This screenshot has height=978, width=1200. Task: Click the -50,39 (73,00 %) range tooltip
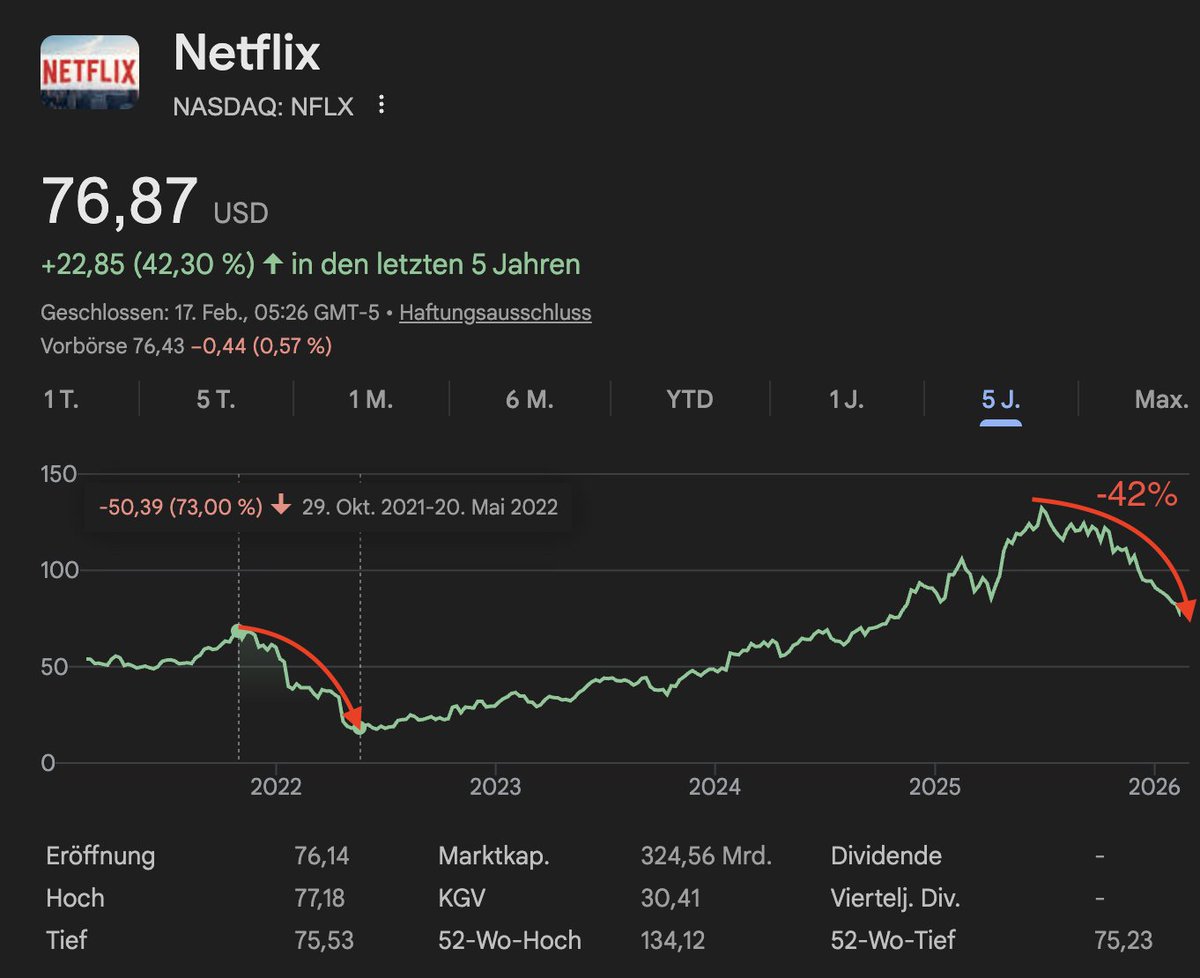(328, 507)
